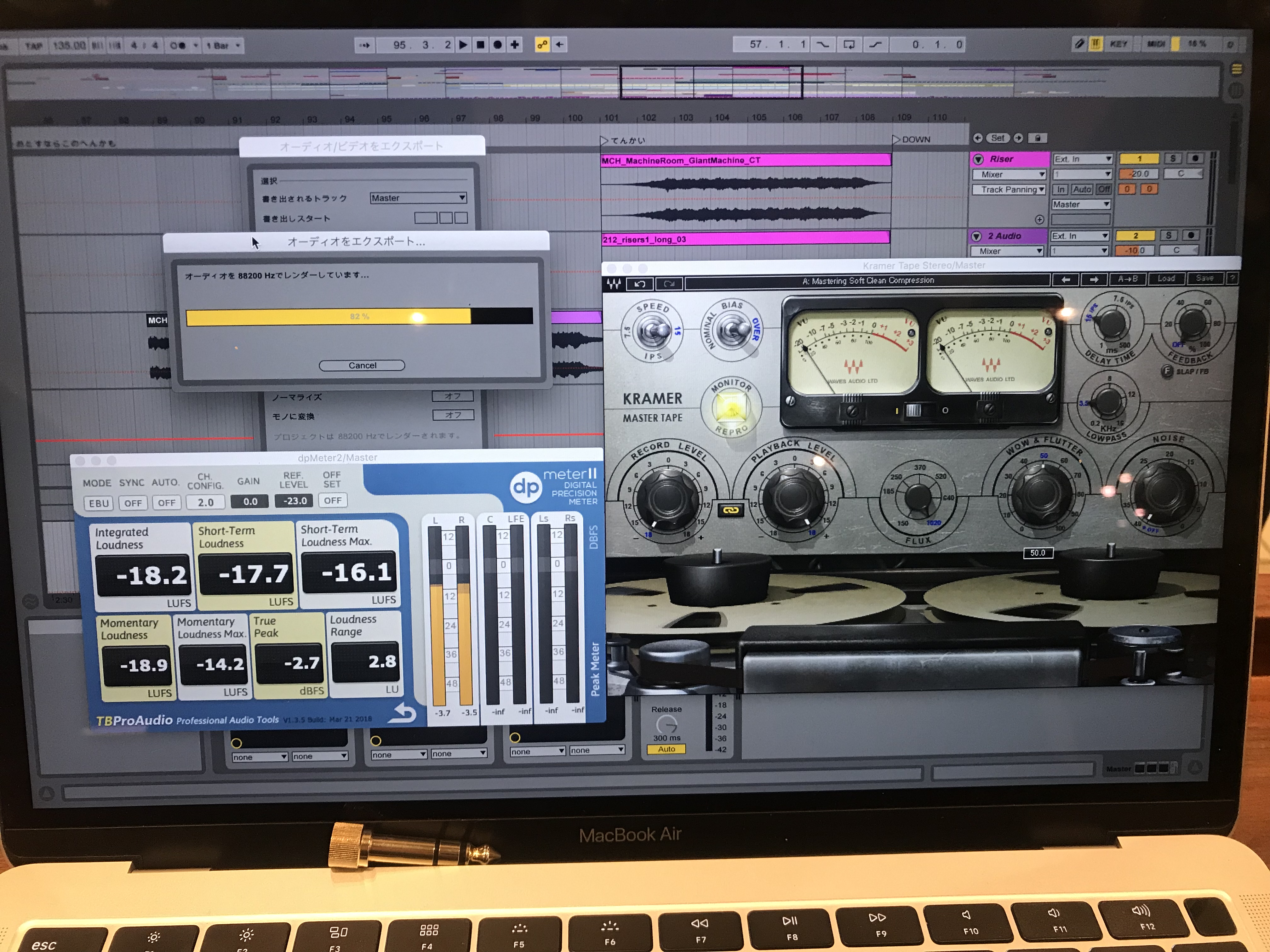
Task: Click the SLAP/FB F button
Action: (x=1167, y=371)
